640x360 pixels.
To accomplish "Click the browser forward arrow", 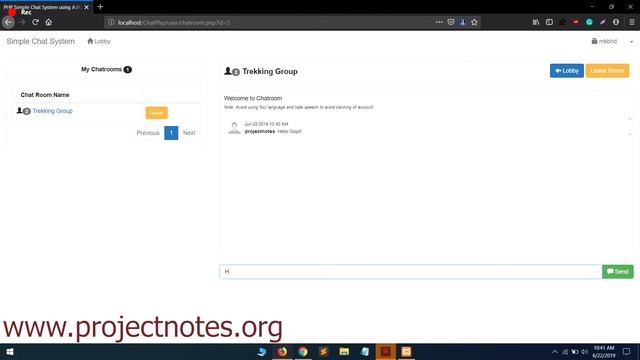I will [x=22, y=22].
